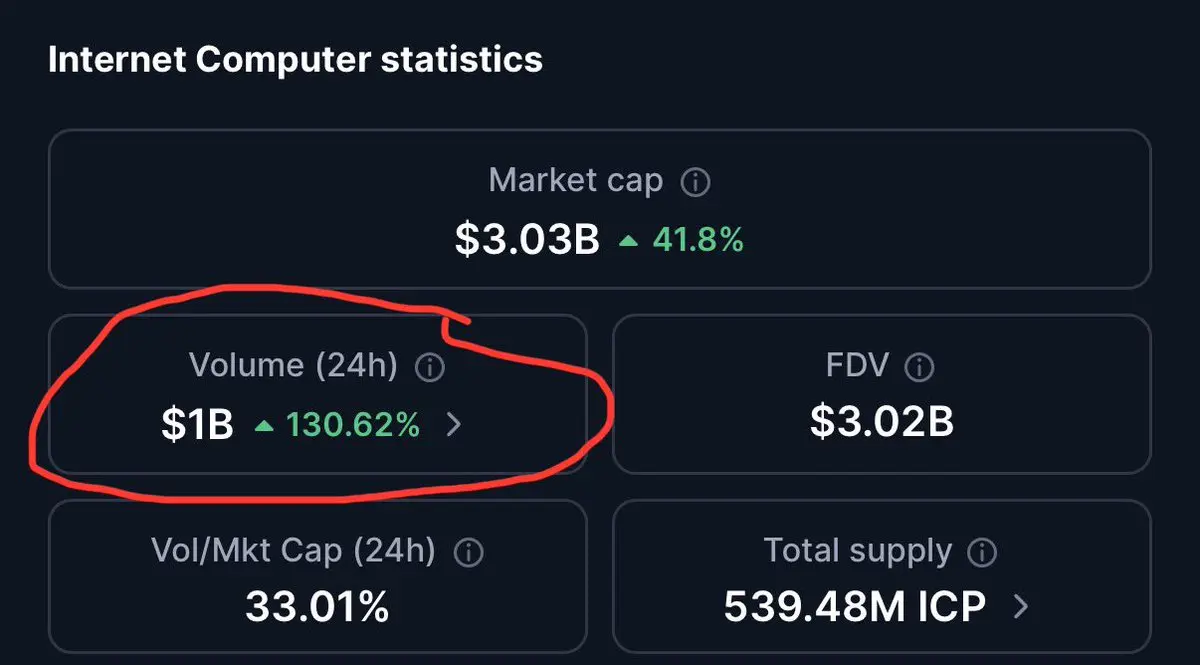Click the Market cap info icon
Screen dimensions: 1200x665
[695, 183]
